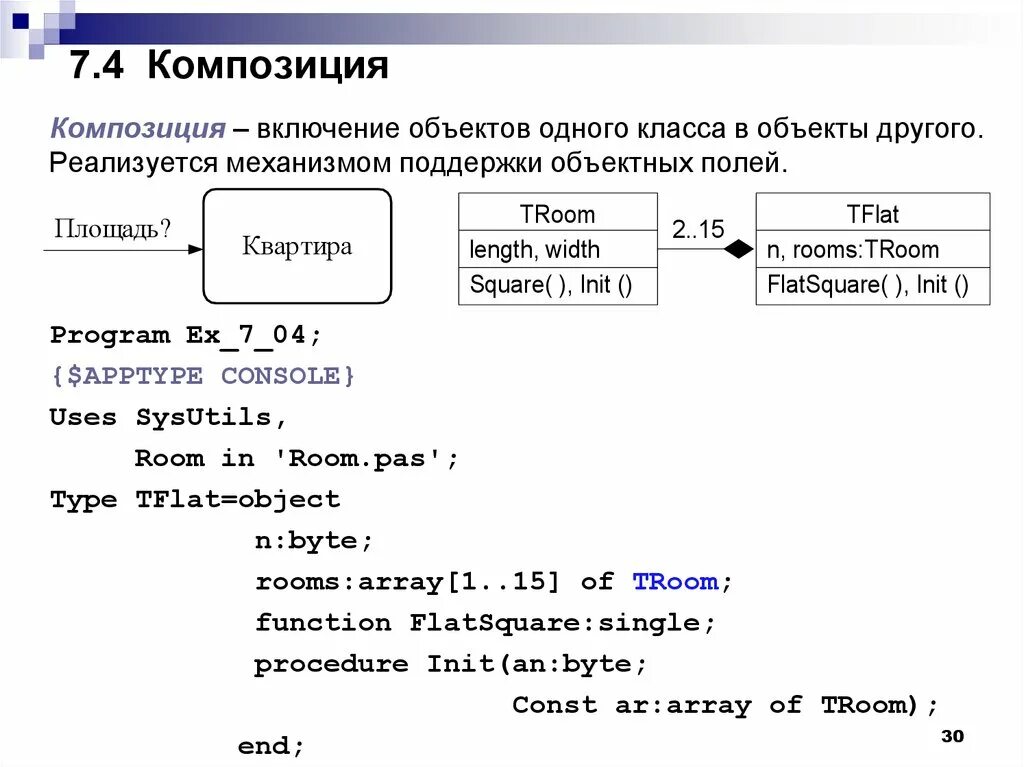
Task: Click the "Const ar:array of TRoom);" line
Action: 725,705
